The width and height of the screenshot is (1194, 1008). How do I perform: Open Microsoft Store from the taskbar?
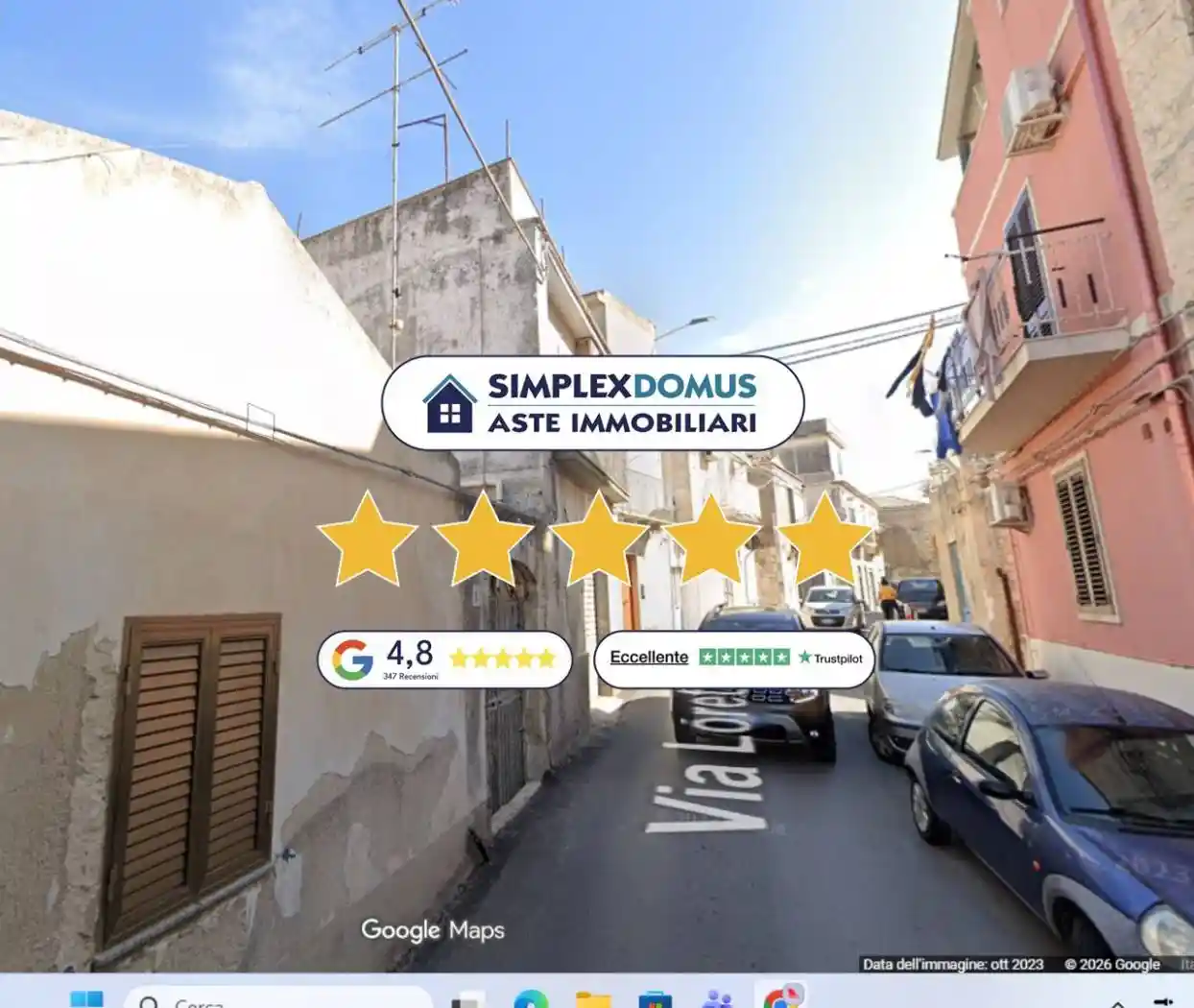click(x=655, y=999)
